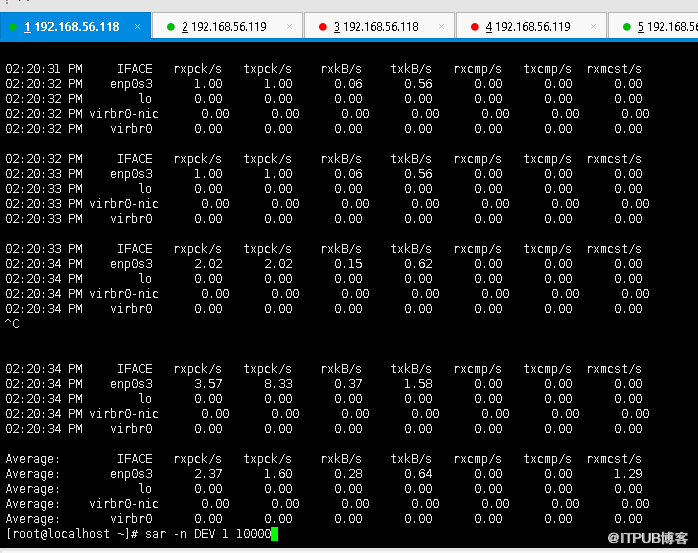Close tab 4 192.168.56.119
This screenshot has width=698, height=553.
[x=594, y=27]
